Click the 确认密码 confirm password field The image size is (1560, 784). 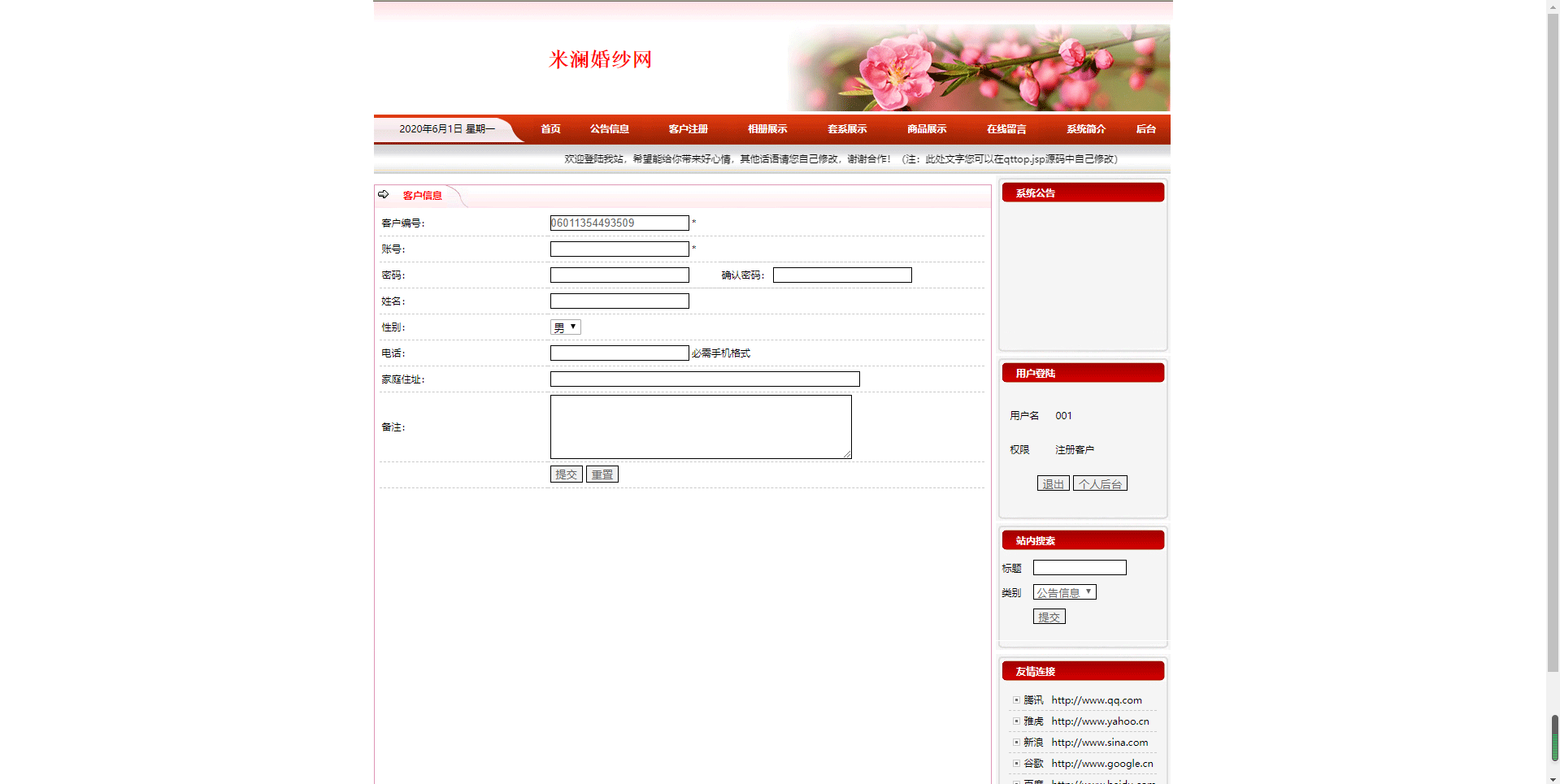842,275
